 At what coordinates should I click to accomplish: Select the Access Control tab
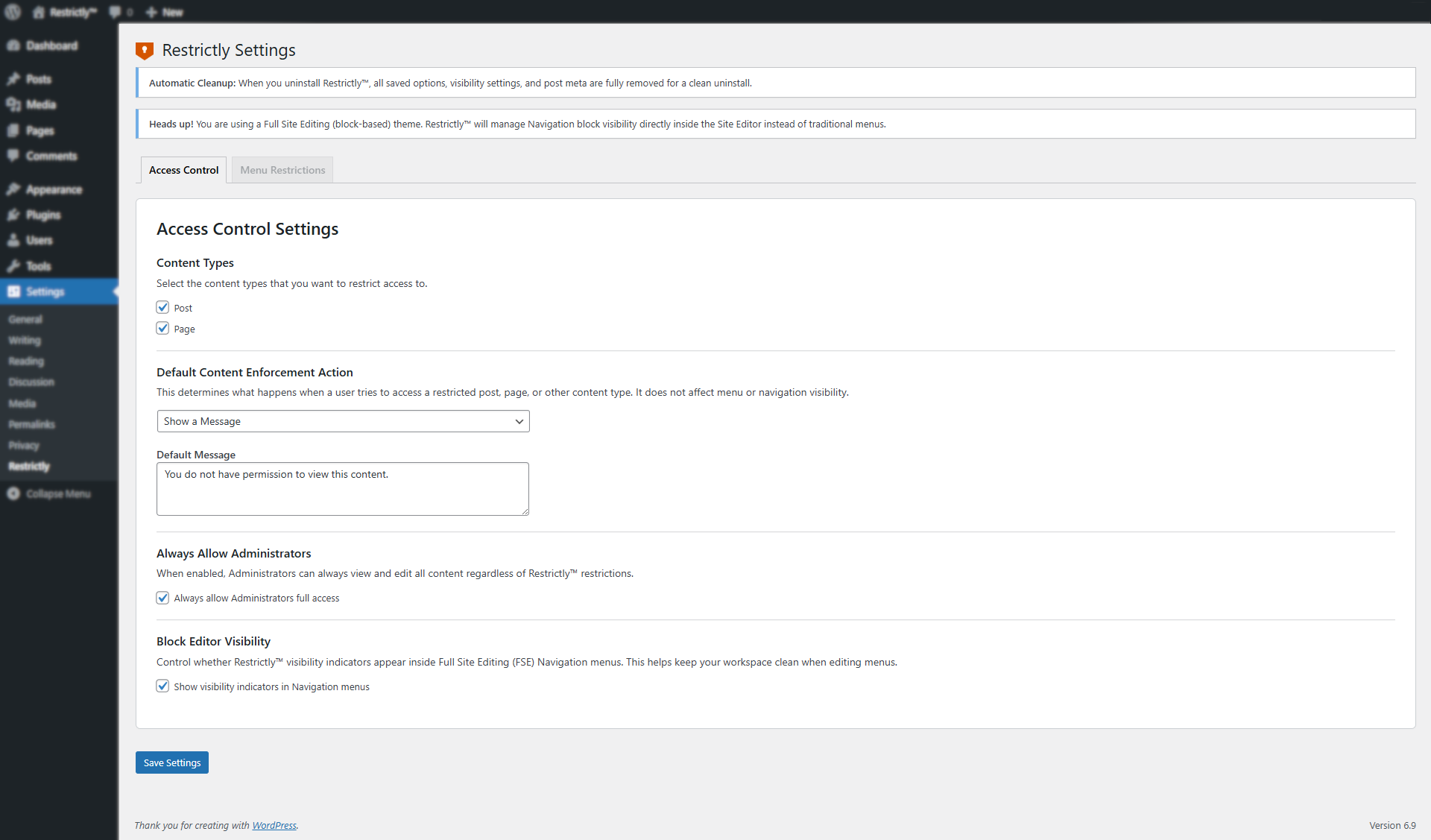[183, 170]
